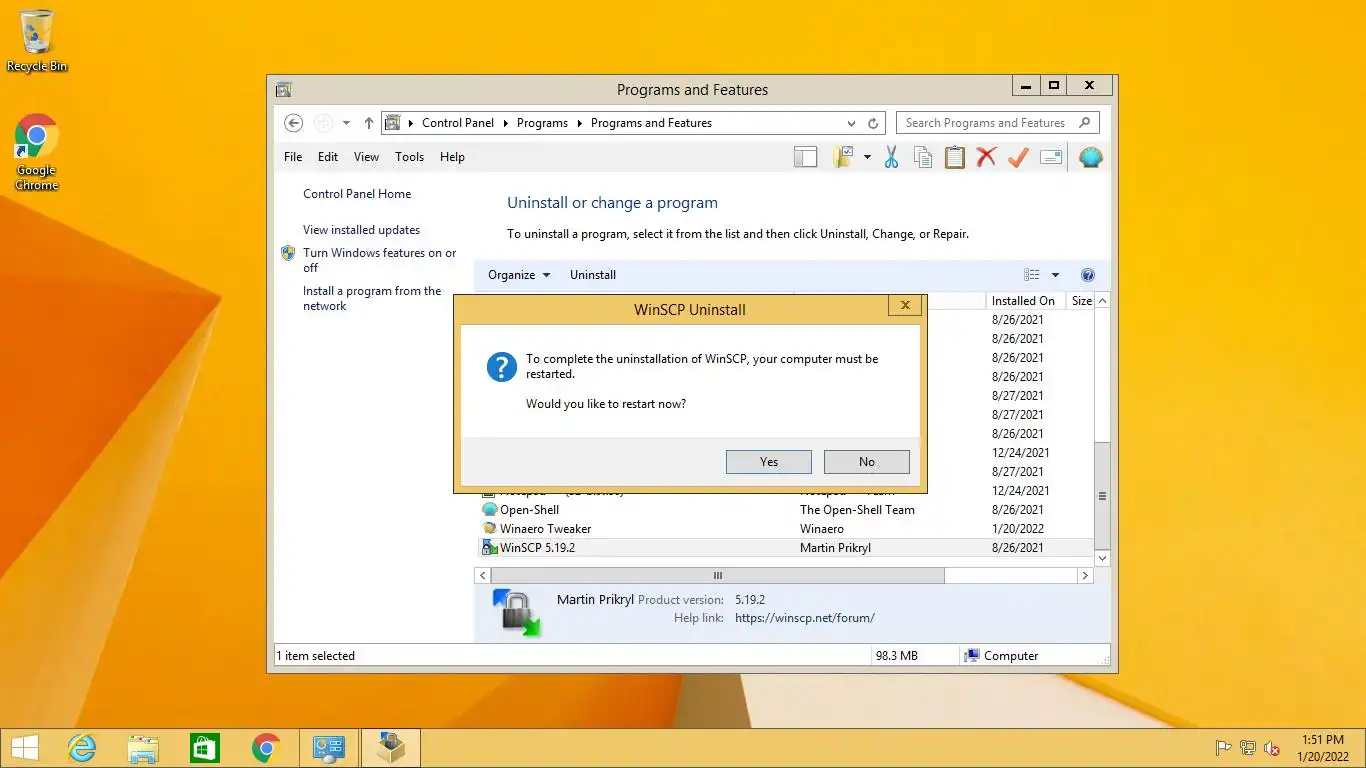The image size is (1366, 768).
Task: Click the Paste clipboard toolbar icon
Action: (x=955, y=157)
